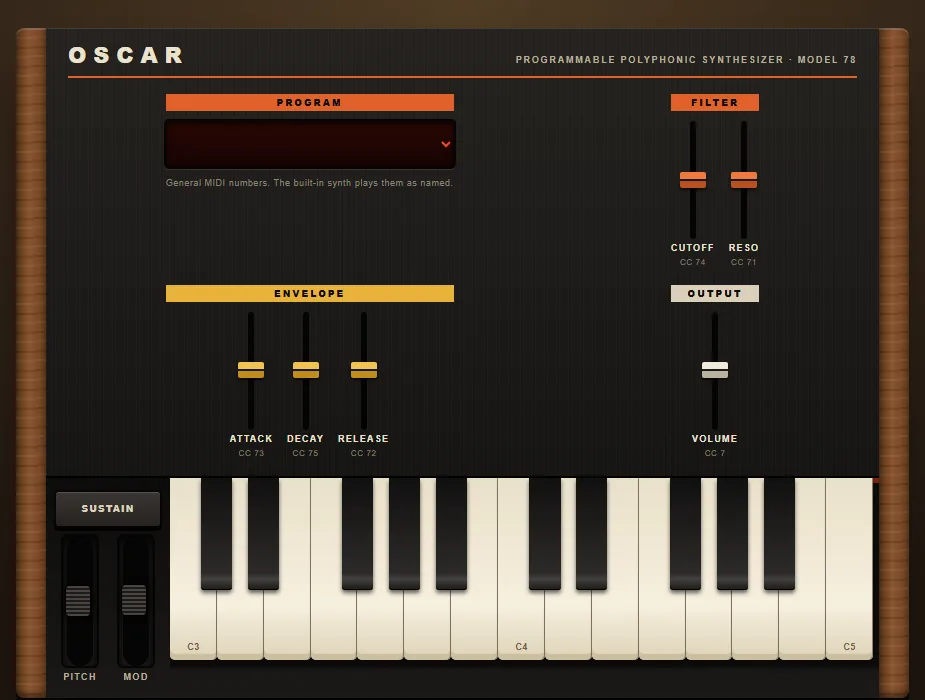Click the Attack envelope slider handle
925x700 pixels.
[251, 370]
